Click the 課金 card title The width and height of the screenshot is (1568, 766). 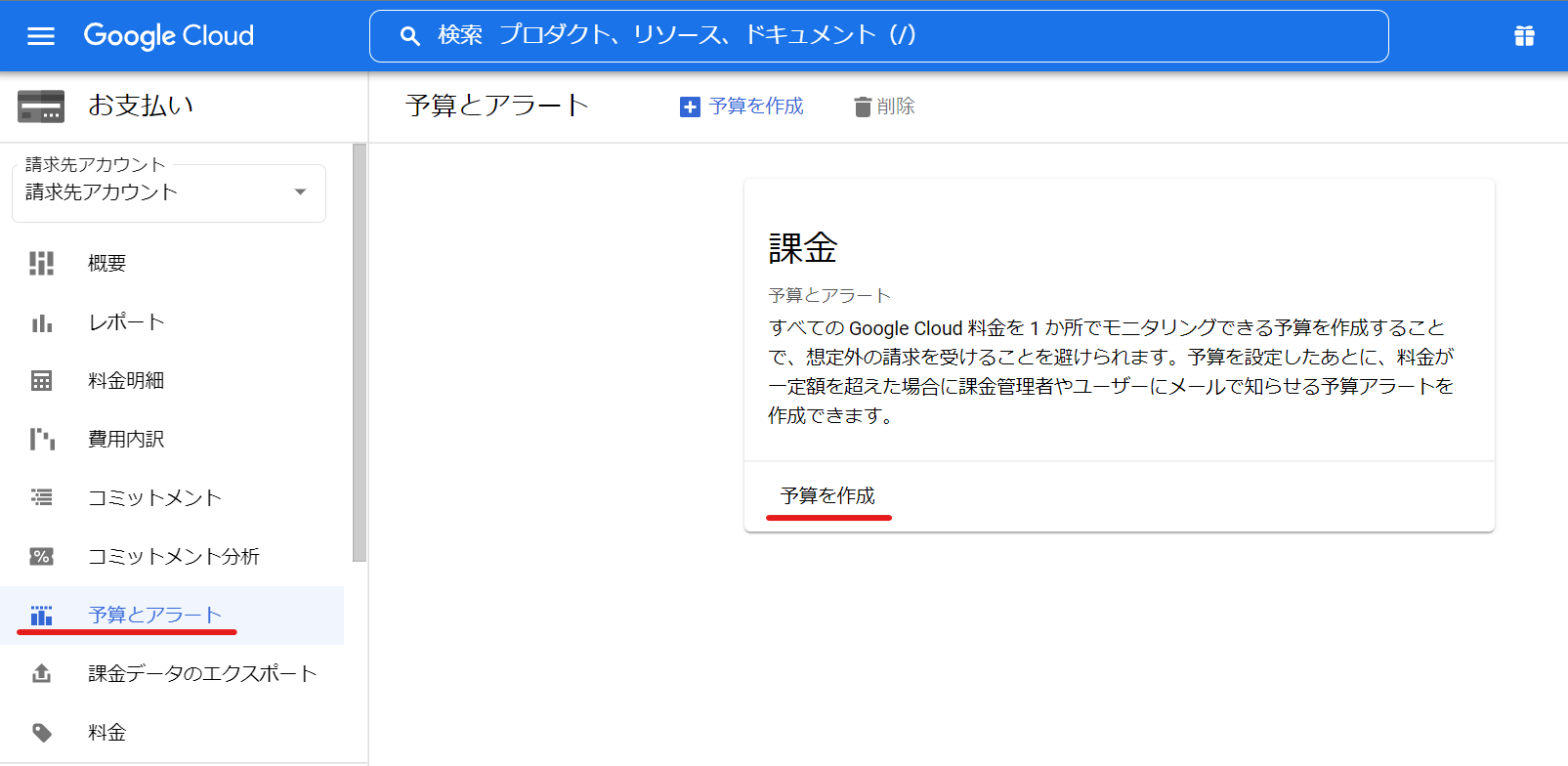[x=803, y=248]
